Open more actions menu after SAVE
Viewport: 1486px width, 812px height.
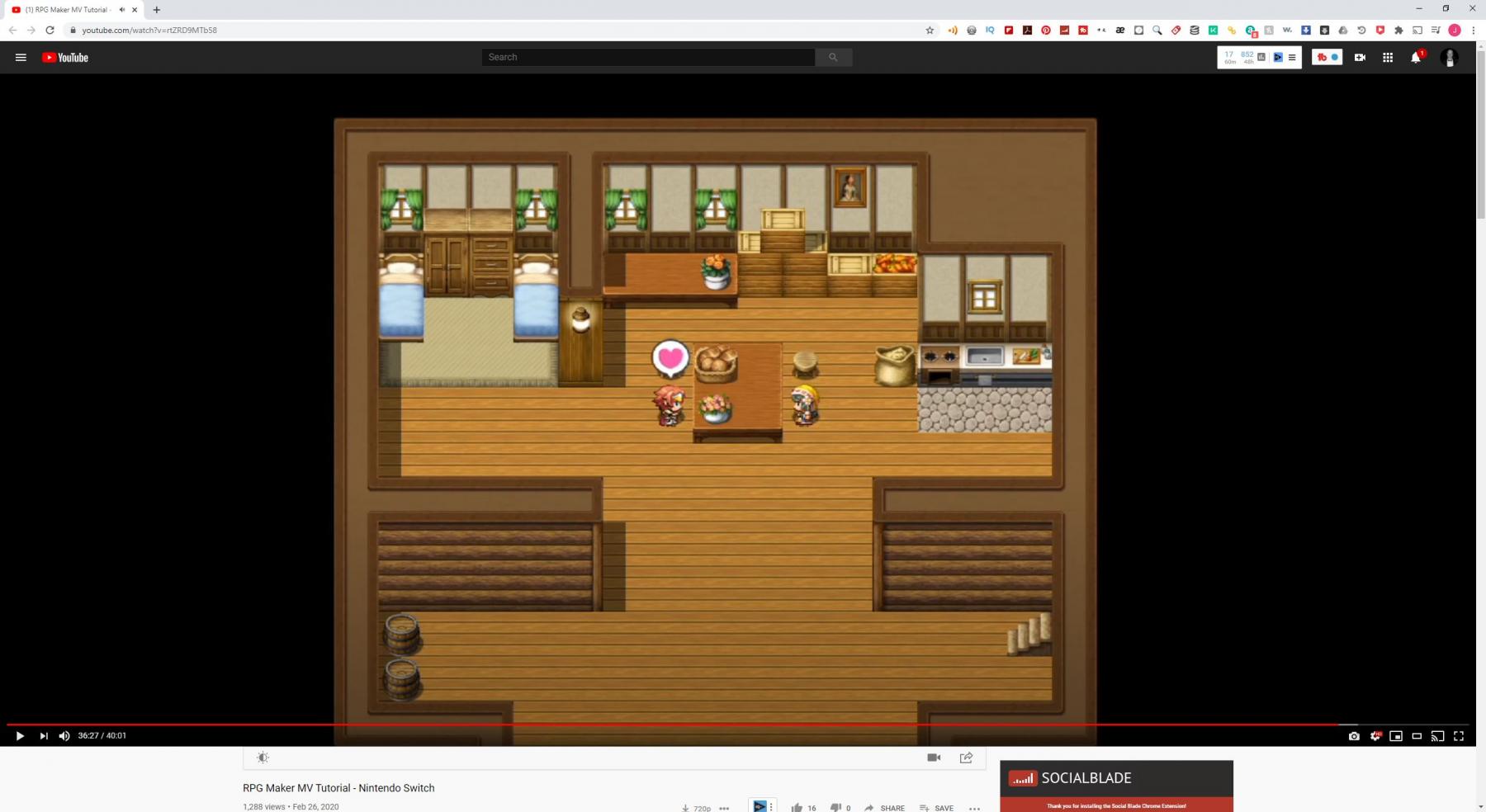coord(975,808)
